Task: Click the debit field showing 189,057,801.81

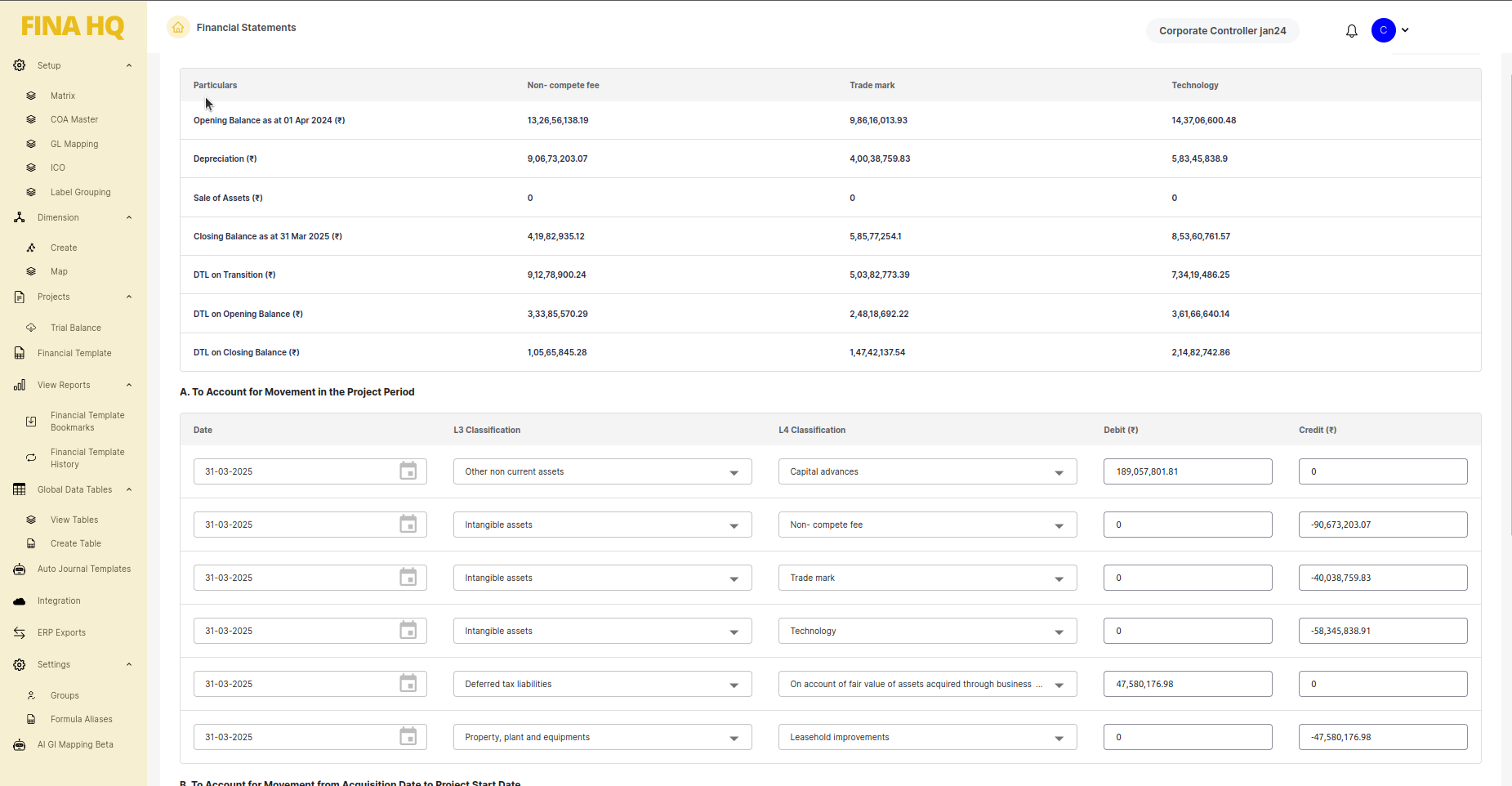Action: [x=1187, y=471]
